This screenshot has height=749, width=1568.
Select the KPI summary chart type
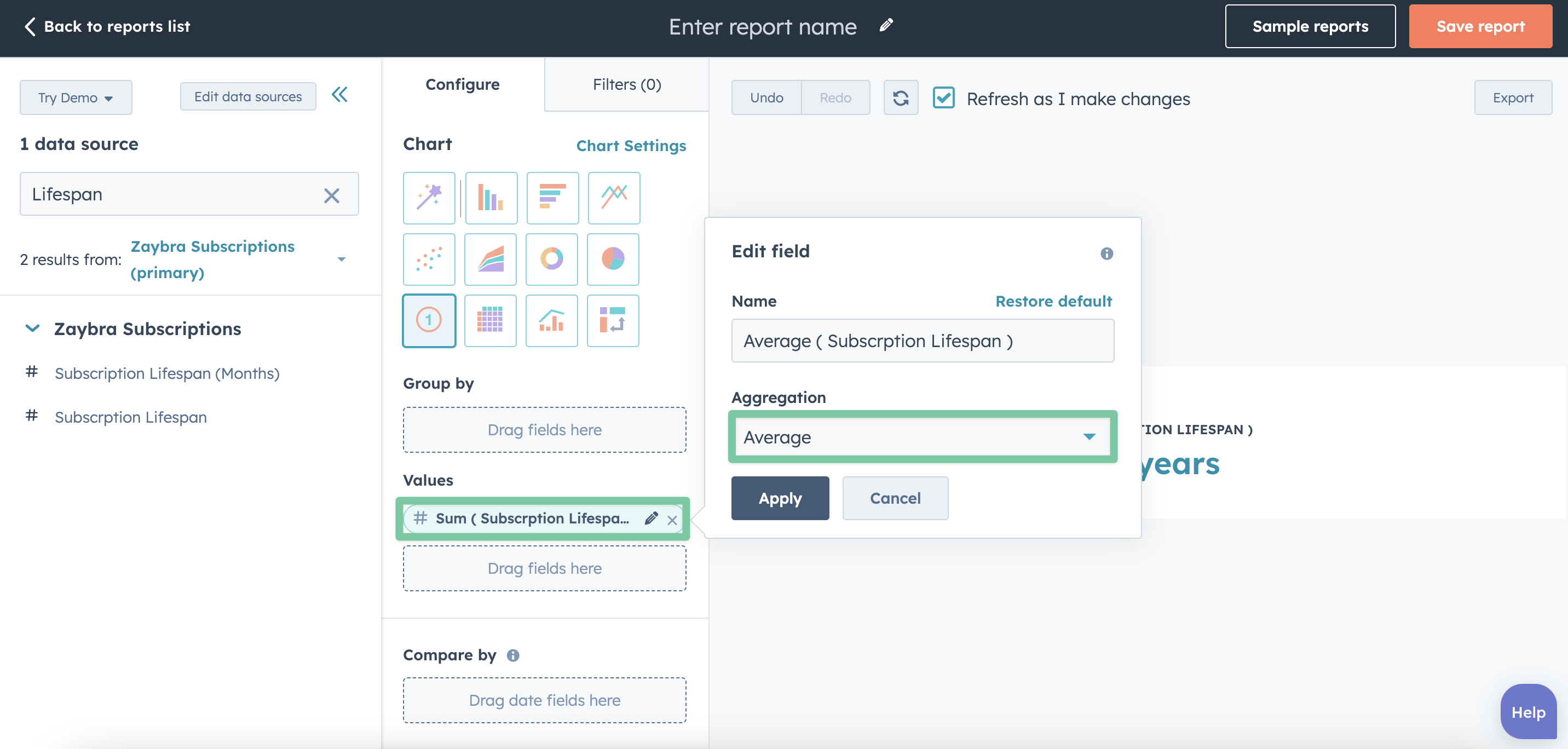point(429,320)
